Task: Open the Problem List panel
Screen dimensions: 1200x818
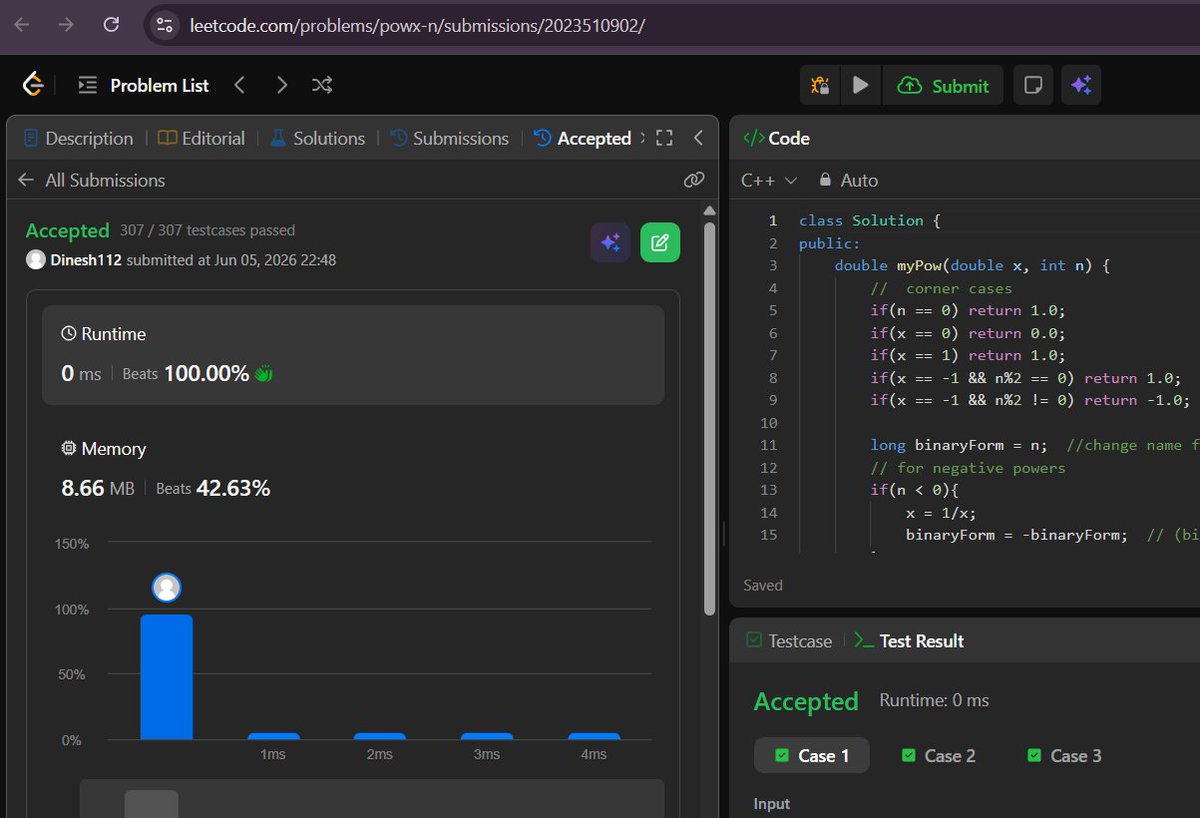Action: pyautogui.click(x=144, y=85)
